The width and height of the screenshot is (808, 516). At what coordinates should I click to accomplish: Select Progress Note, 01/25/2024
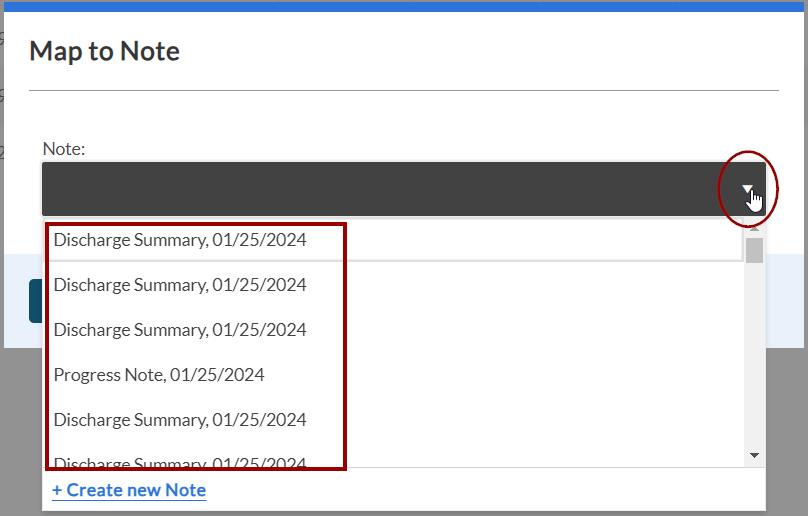[159, 375]
